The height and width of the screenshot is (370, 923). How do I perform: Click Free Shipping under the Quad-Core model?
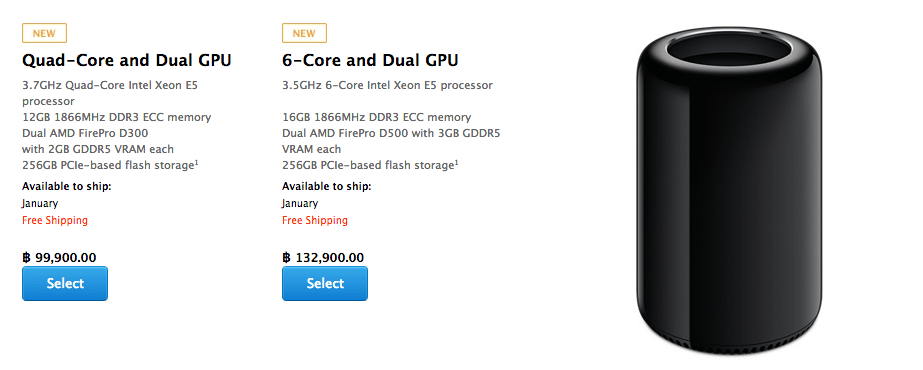55,221
